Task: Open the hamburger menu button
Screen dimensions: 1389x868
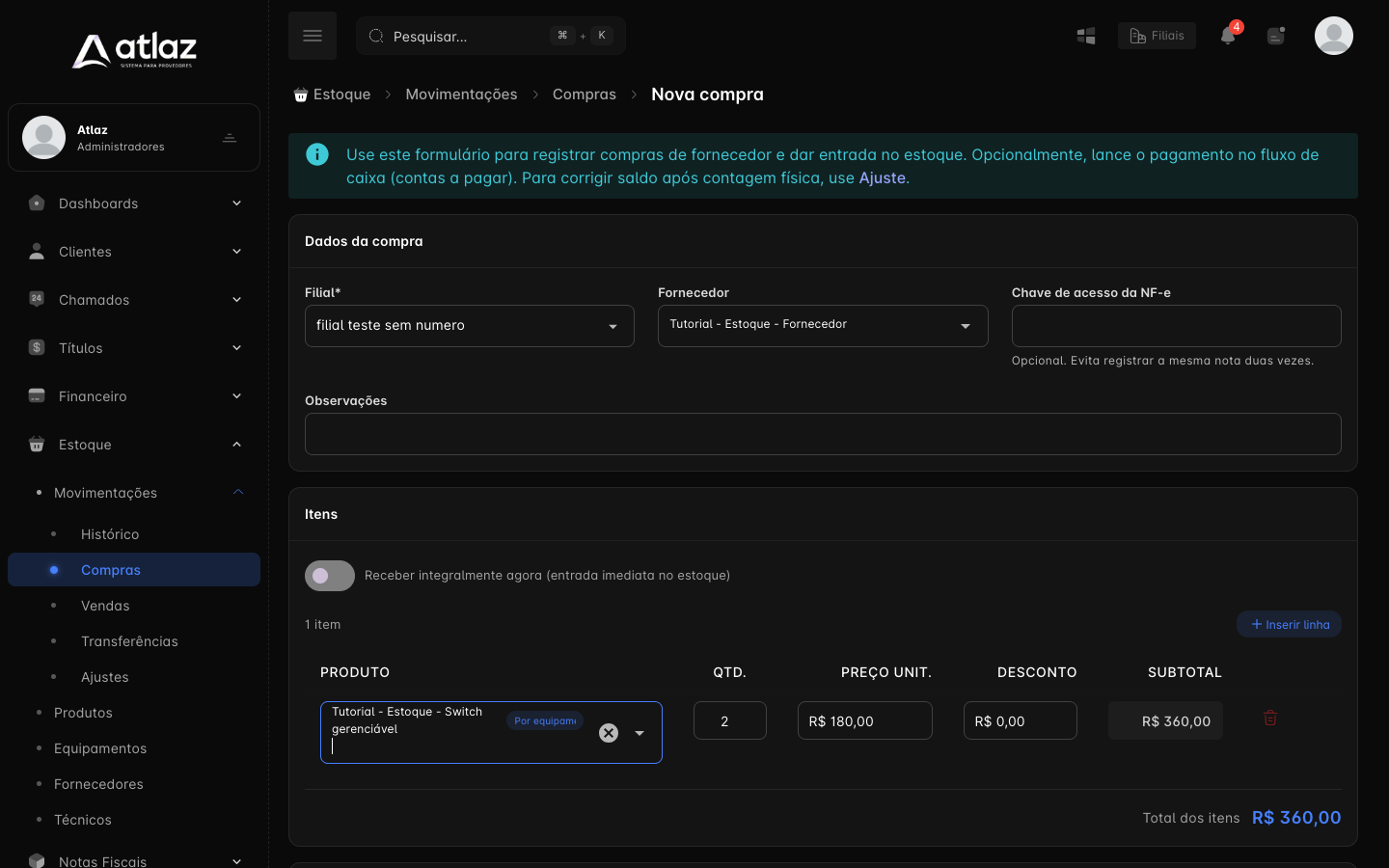Action: click(x=313, y=36)
